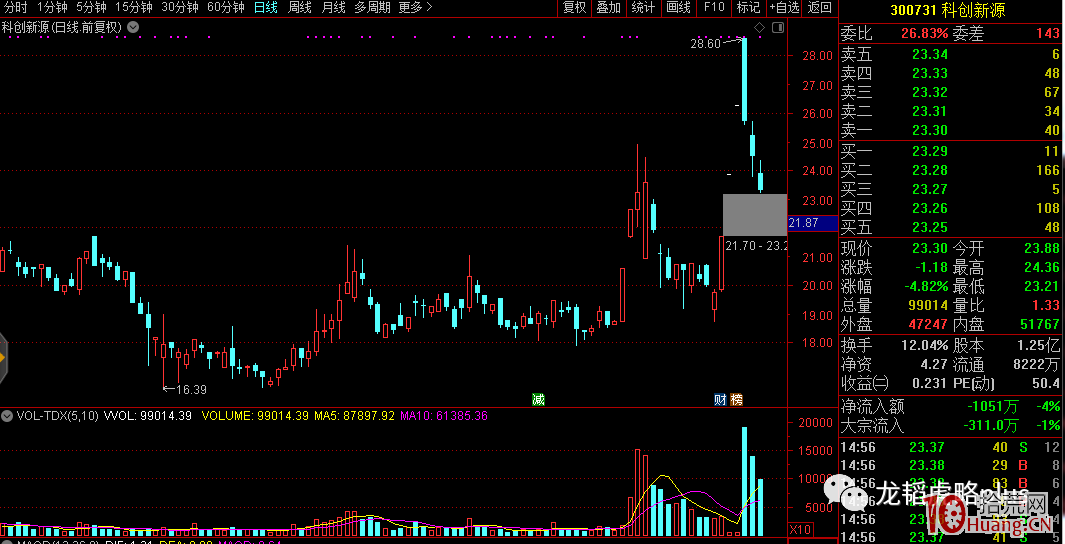Toggle the side panel layout icon
This screenshot has height=544, width=1065.
(x=778, y=28)
